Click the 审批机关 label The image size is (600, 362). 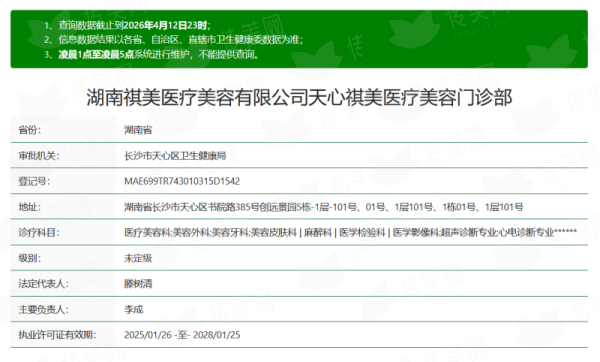pos(39,155)
